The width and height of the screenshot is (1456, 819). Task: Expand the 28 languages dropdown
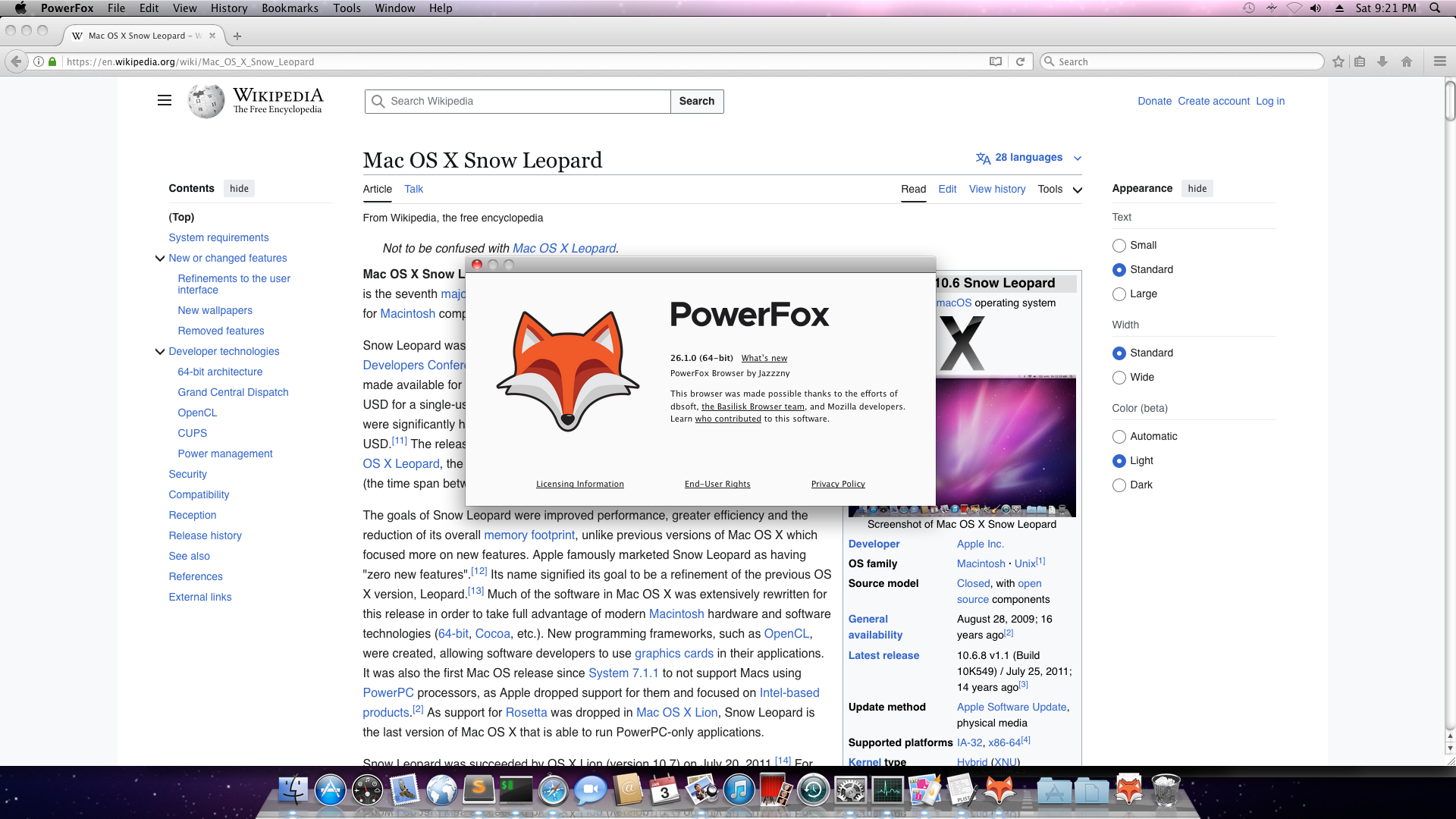[1028, 158]
